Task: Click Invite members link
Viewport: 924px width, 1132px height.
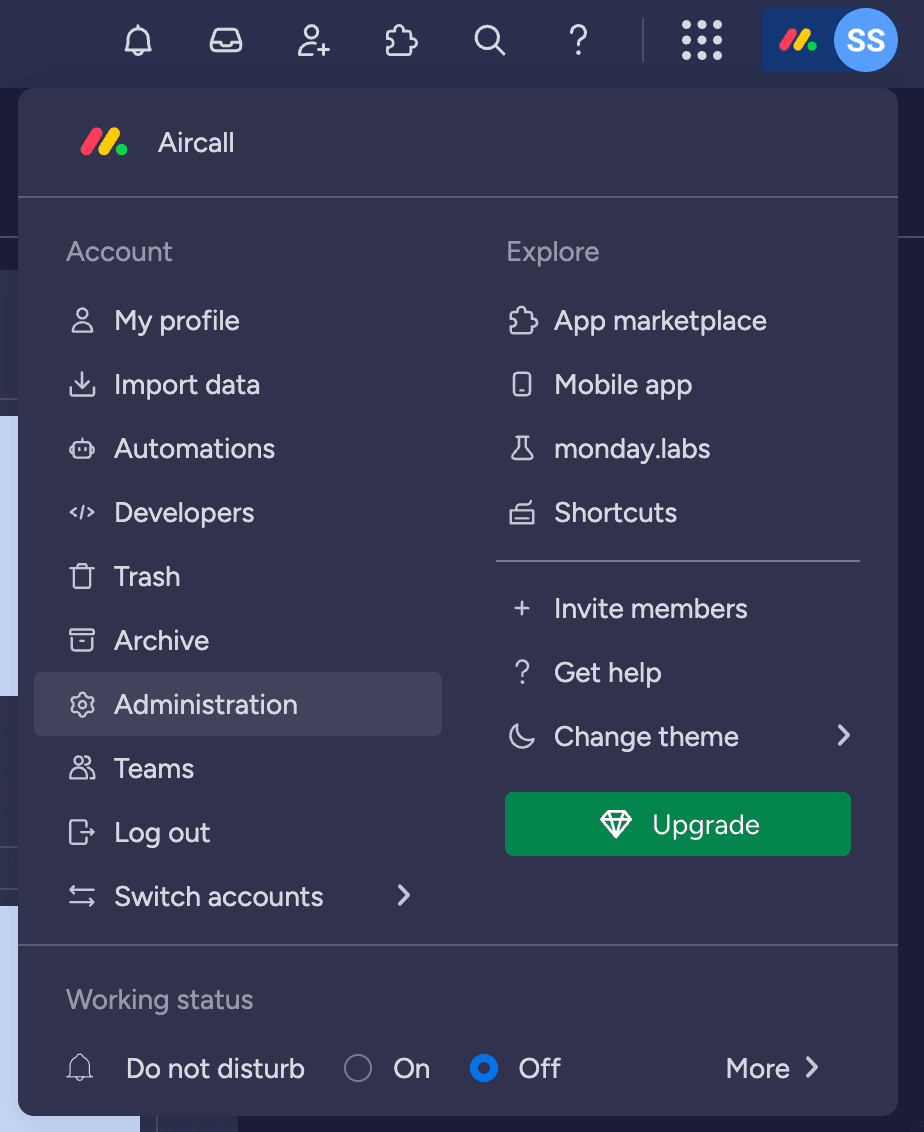Action: point(650,609)
